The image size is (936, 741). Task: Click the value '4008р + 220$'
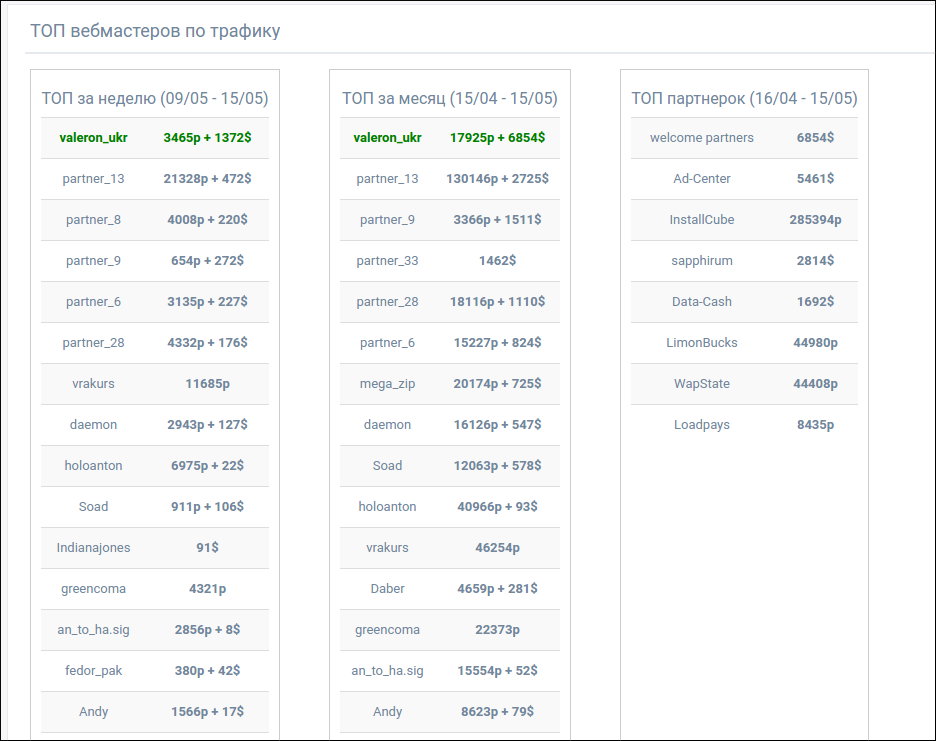pyautogui.click(x=207, y=220)
